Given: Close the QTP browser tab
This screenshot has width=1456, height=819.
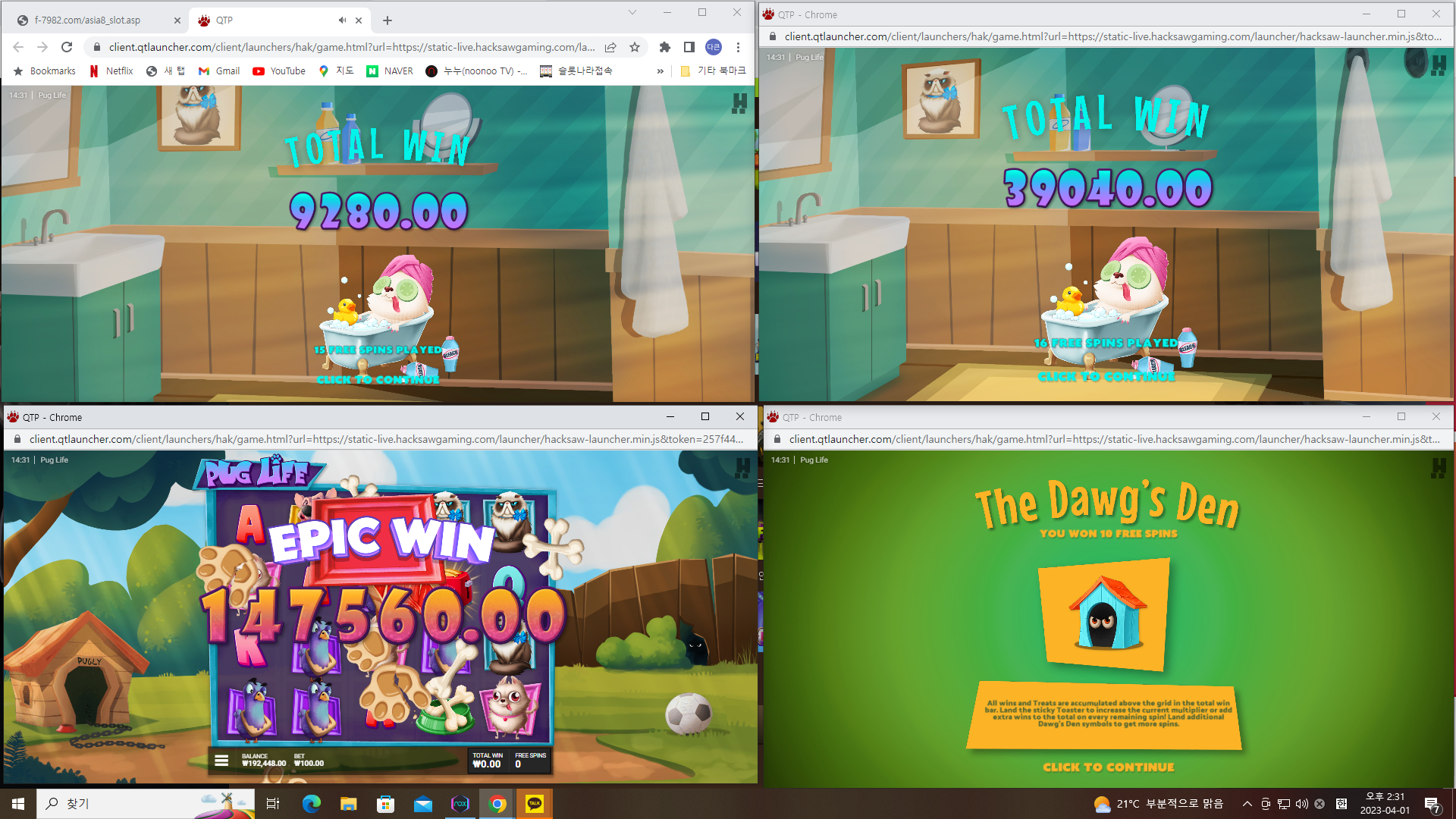Looking at the screenshot, I should coord(359,20).
